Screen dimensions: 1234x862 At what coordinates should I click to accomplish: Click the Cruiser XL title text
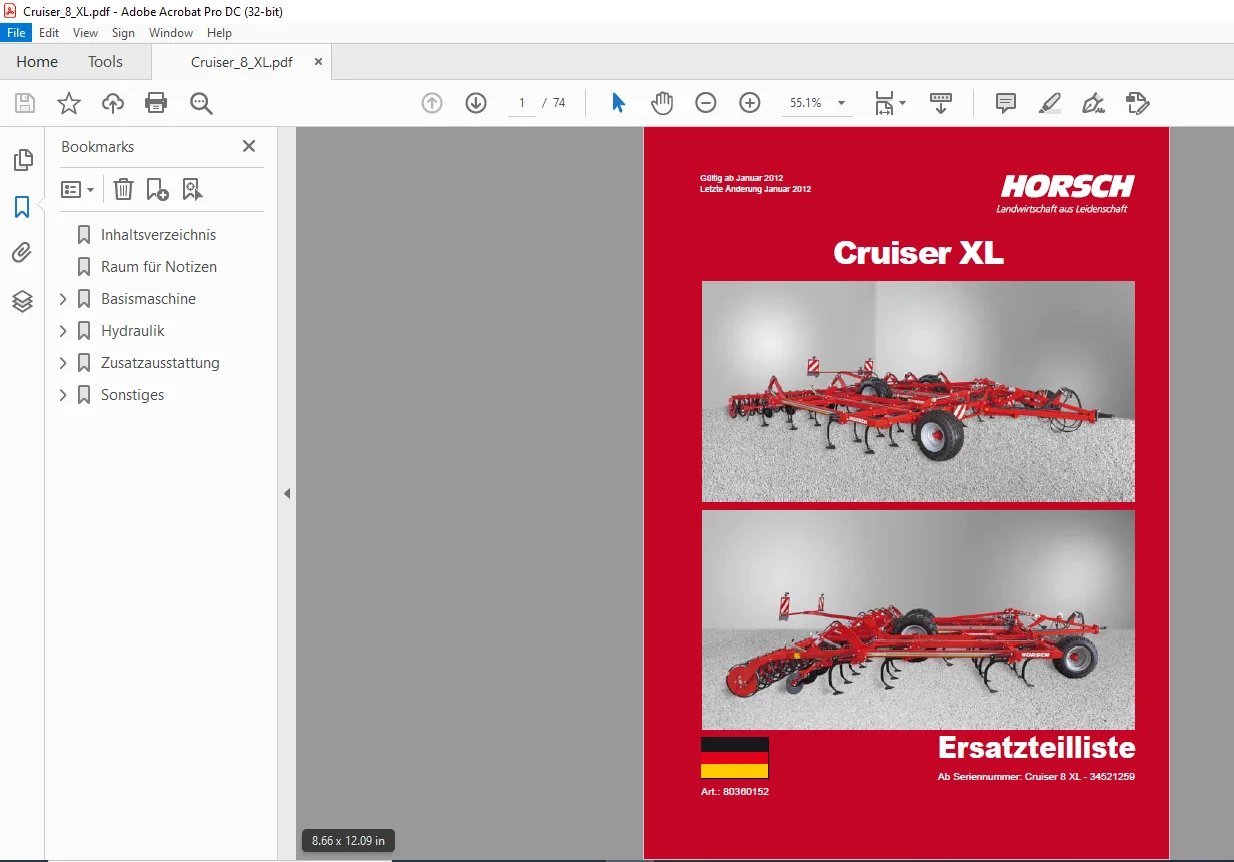[x=918, y=253]
